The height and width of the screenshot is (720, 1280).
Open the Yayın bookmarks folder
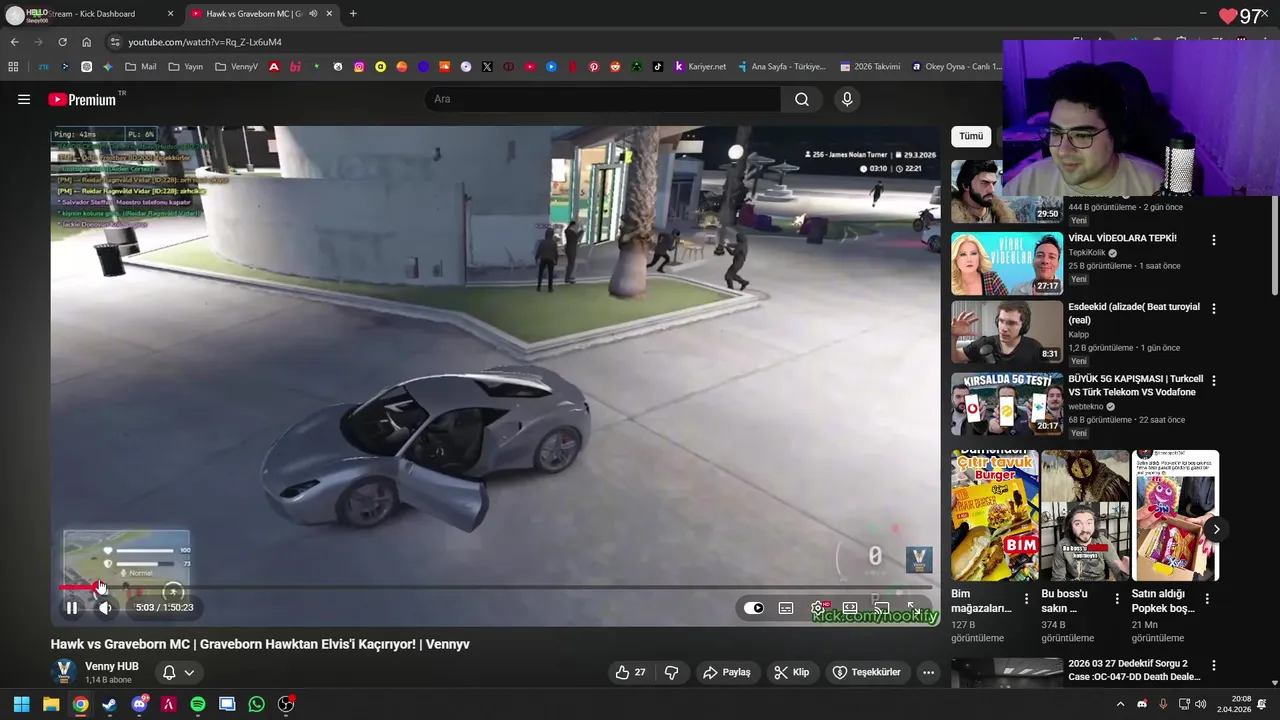(x=186, y=67)
